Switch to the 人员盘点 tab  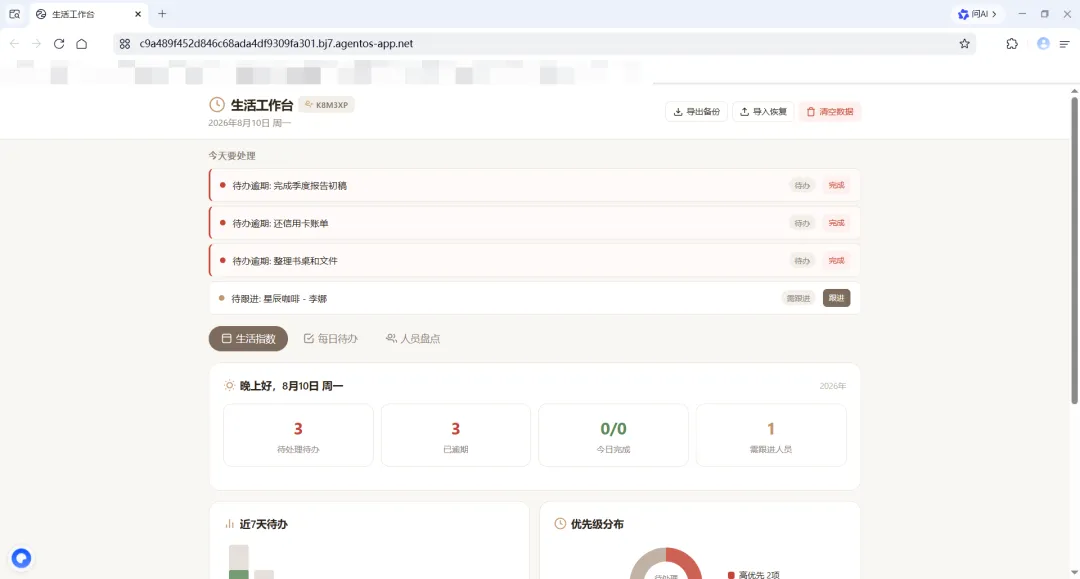click(413, 339)
